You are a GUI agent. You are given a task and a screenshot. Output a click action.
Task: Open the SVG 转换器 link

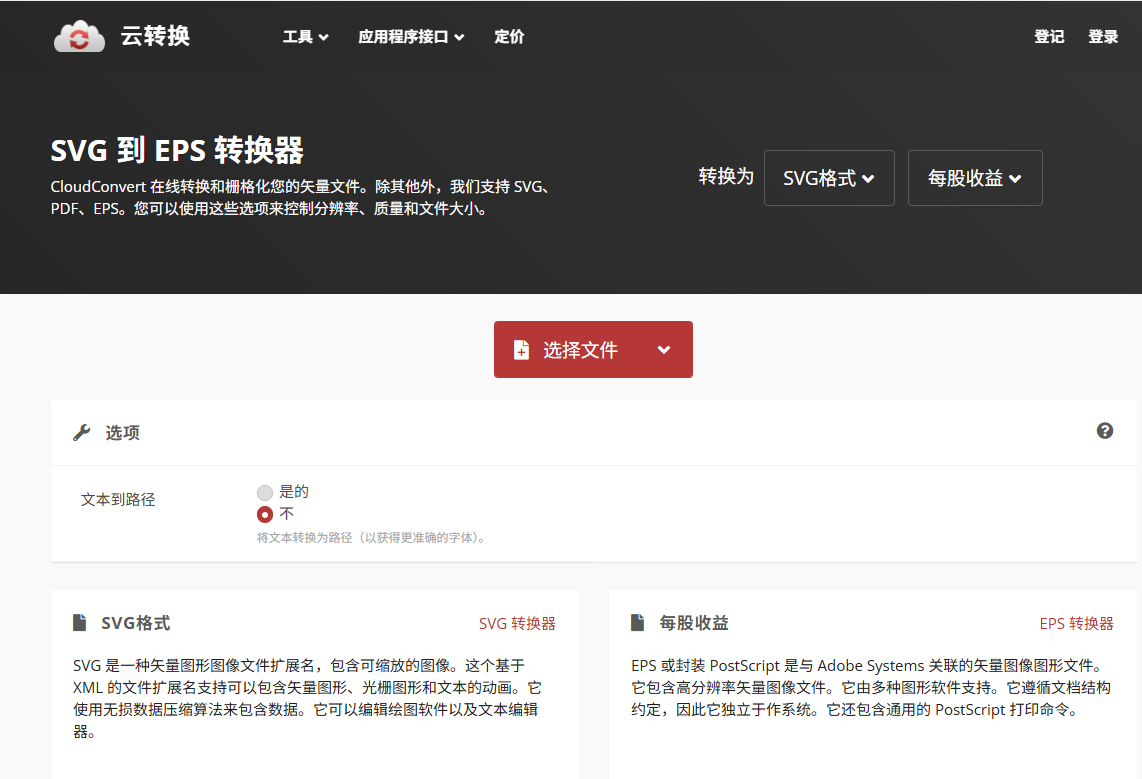(517, 623)
